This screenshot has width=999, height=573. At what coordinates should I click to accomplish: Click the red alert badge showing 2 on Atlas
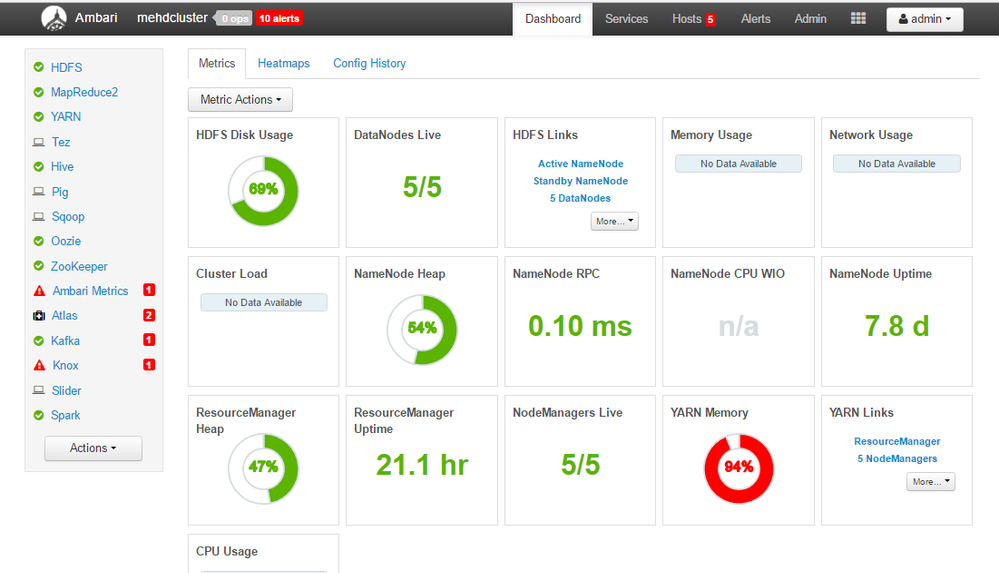tap(149, 315)
